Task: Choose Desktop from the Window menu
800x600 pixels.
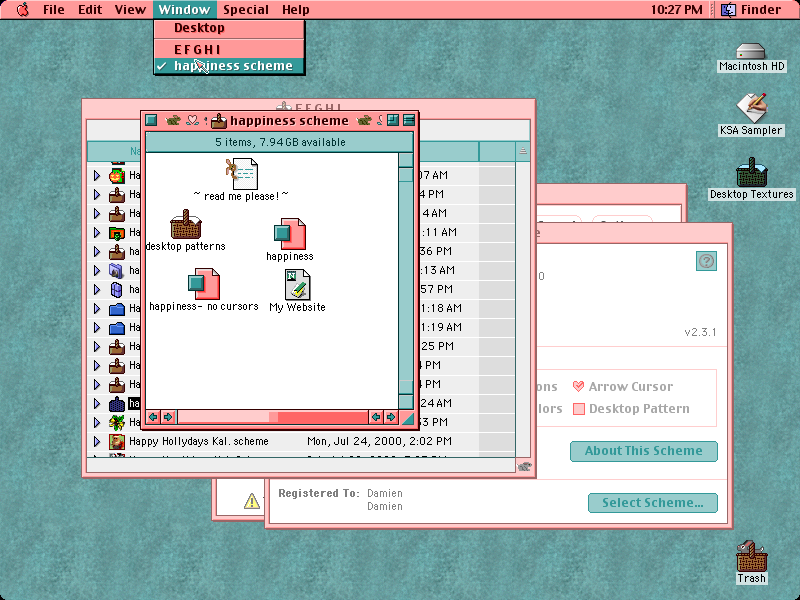Action: [229, 28]
